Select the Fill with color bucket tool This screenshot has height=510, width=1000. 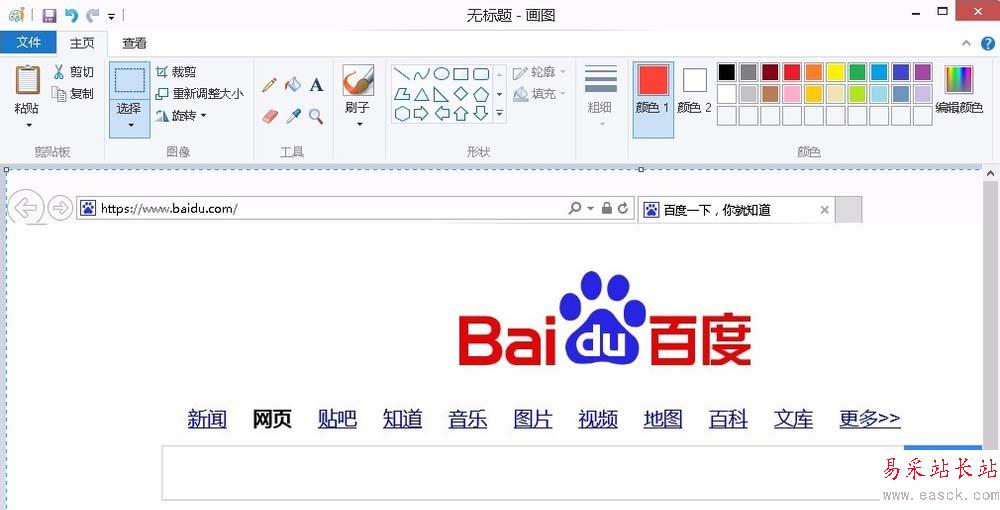[x=292, y=84]
